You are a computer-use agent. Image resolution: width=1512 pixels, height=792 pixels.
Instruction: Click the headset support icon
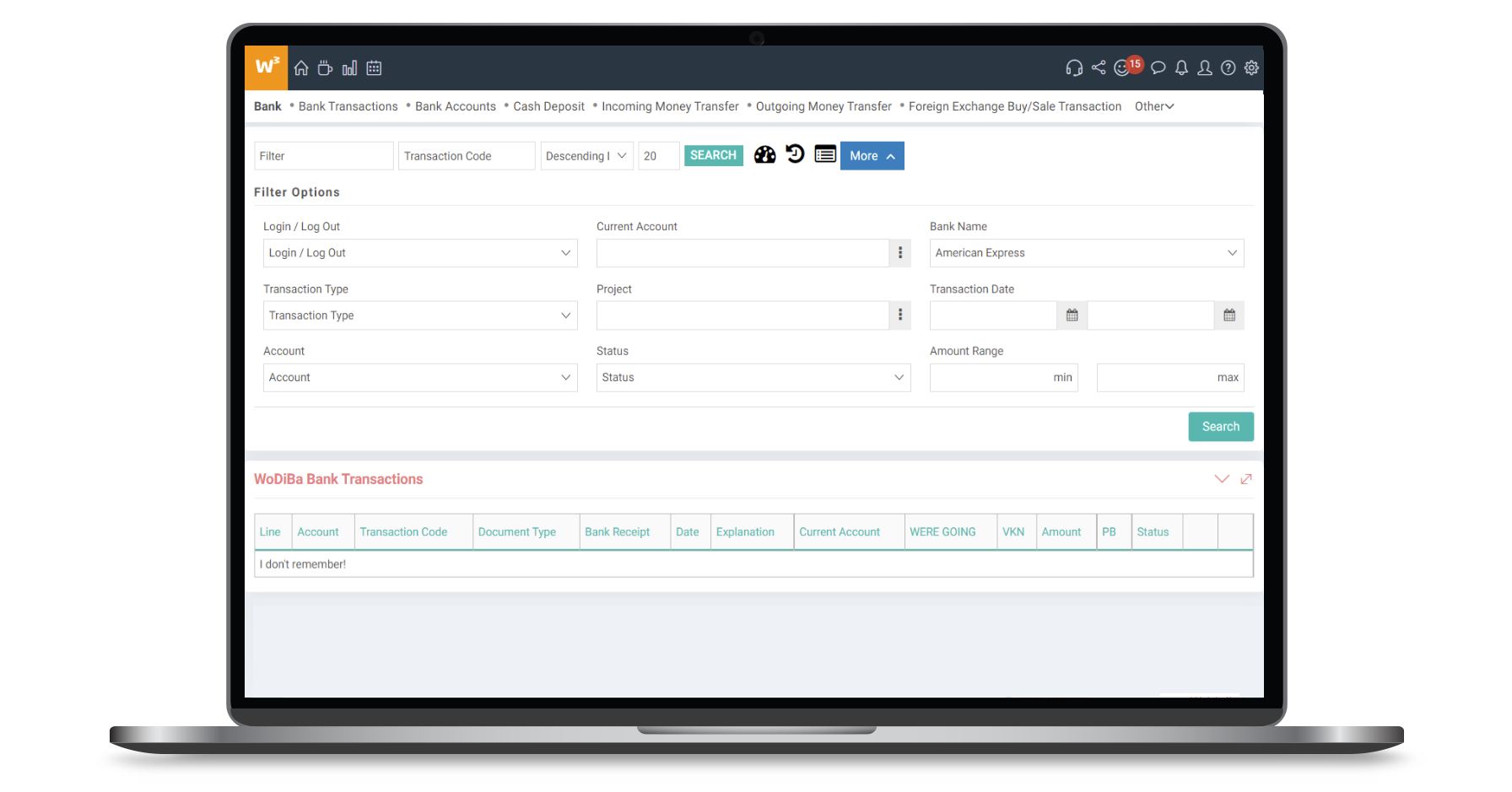click(1074, 68)
